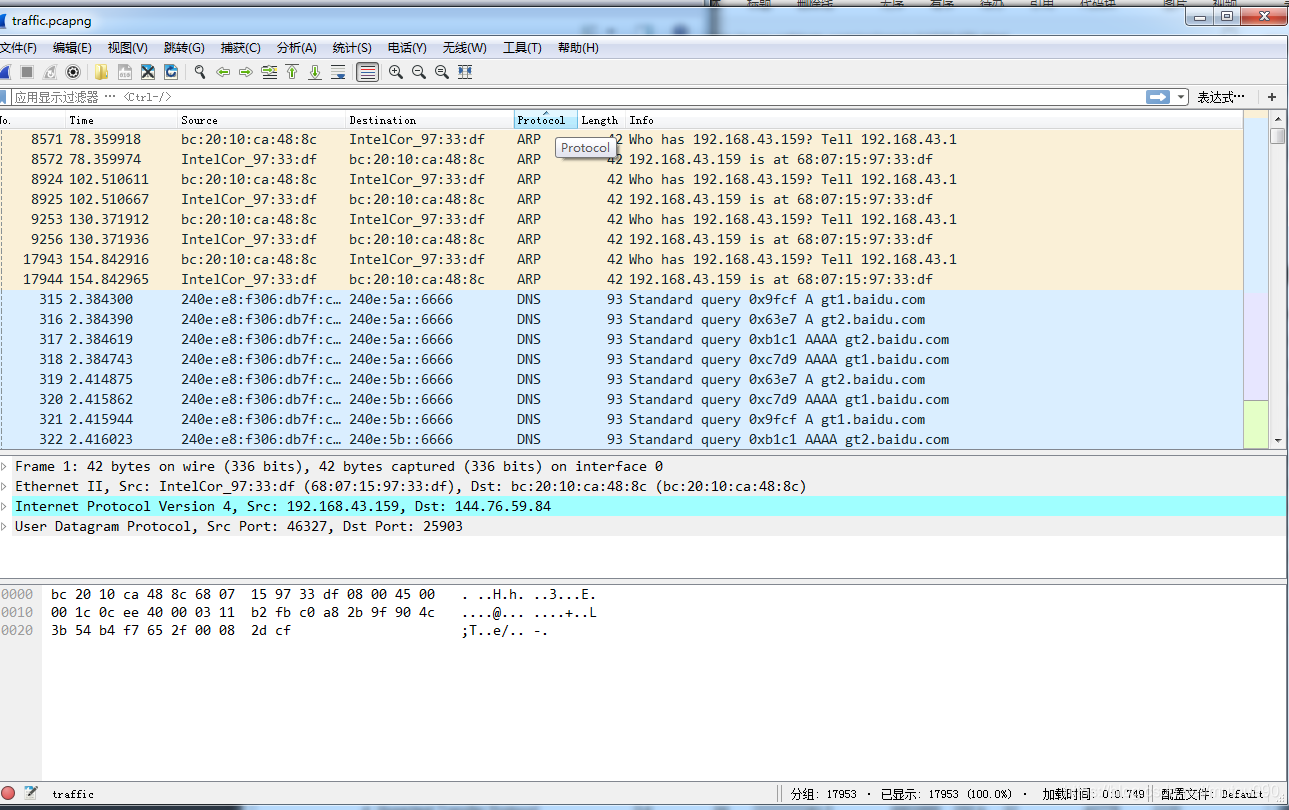Jump to first packet icon
1289x810 pixels.
pyautogui.click(x=292, y=72)
